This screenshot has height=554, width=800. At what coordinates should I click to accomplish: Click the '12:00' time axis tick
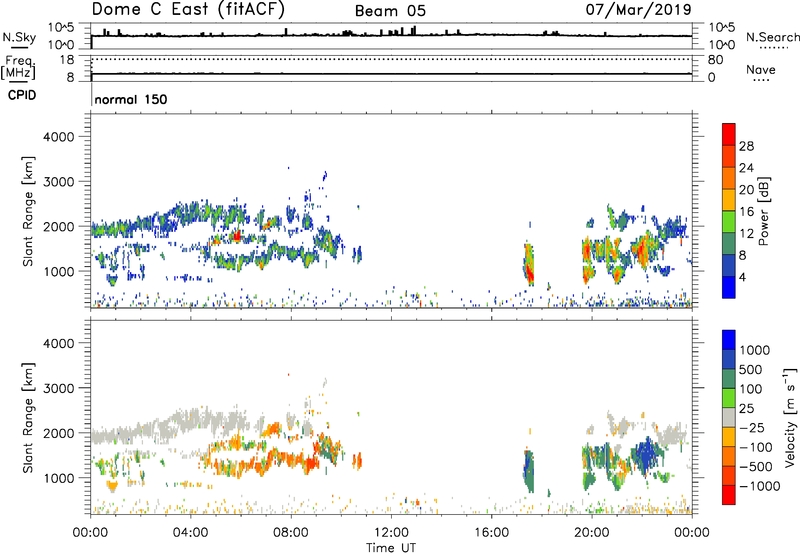[x=391, y=532]
